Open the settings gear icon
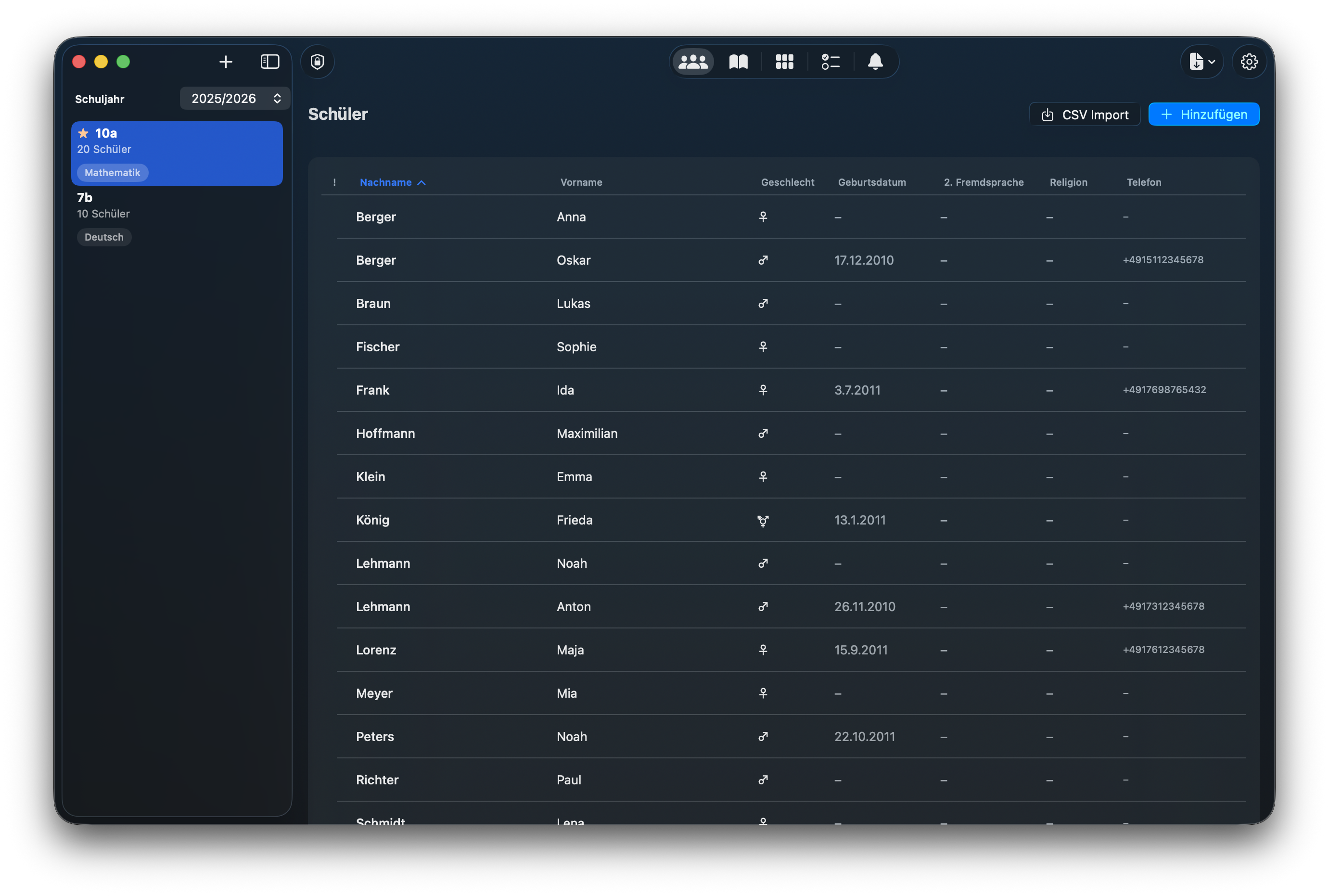 point(1249,62)
